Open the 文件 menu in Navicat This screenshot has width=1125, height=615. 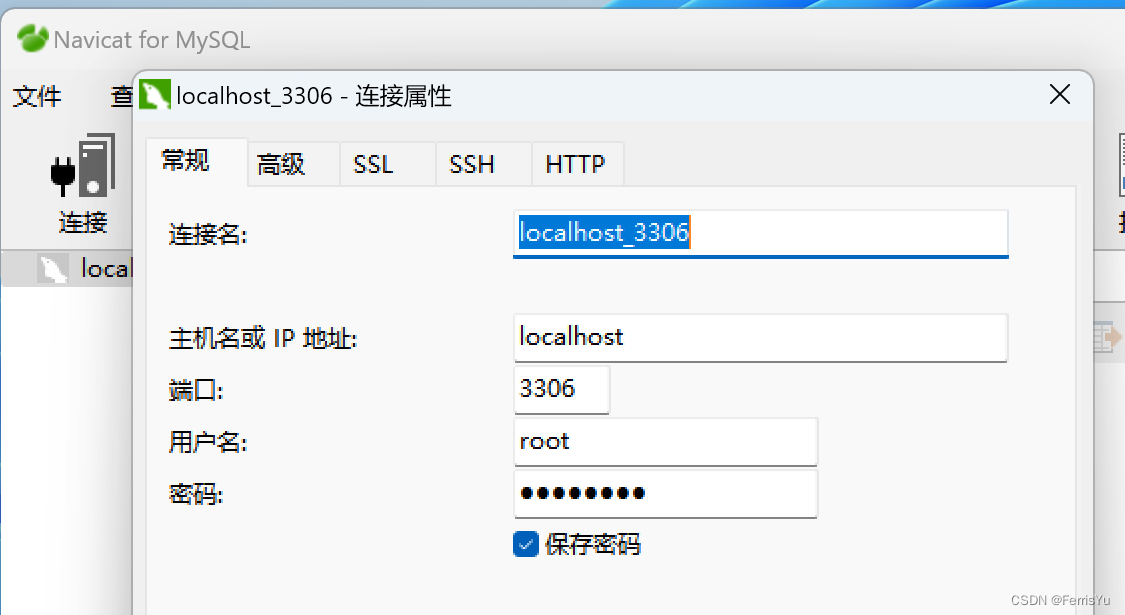coord(37,95)
